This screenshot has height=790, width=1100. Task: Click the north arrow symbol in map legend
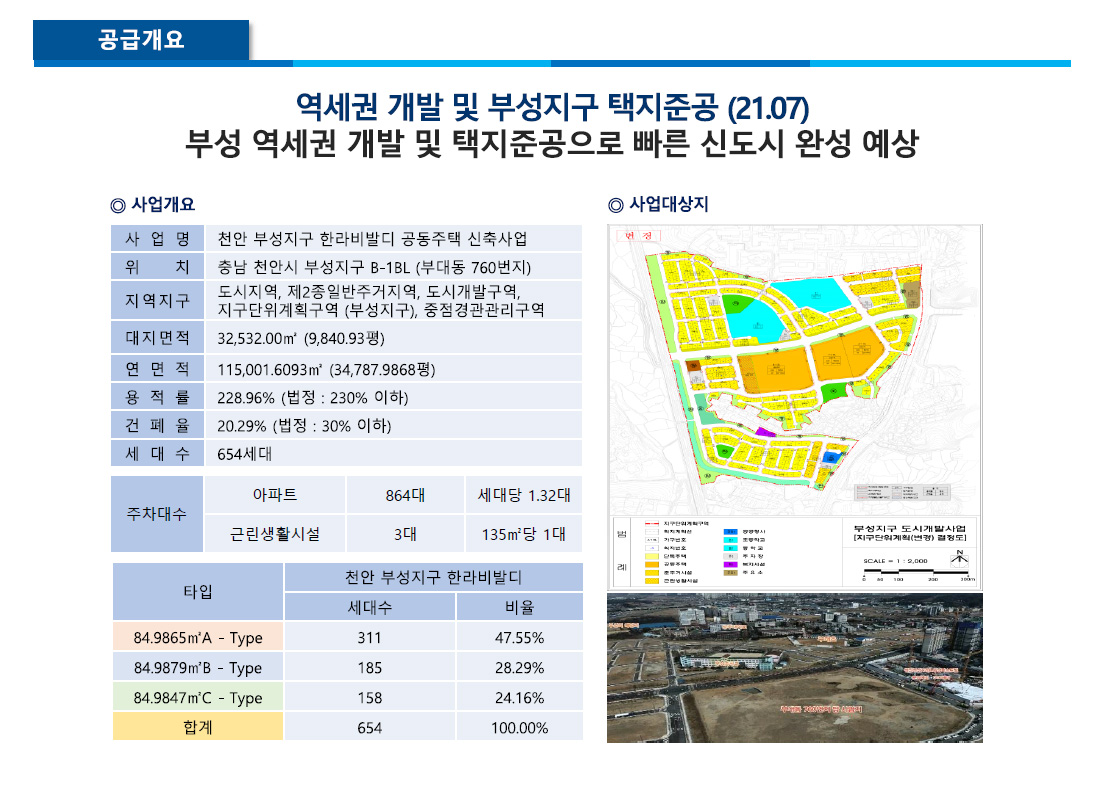click(x=959, y=559)
